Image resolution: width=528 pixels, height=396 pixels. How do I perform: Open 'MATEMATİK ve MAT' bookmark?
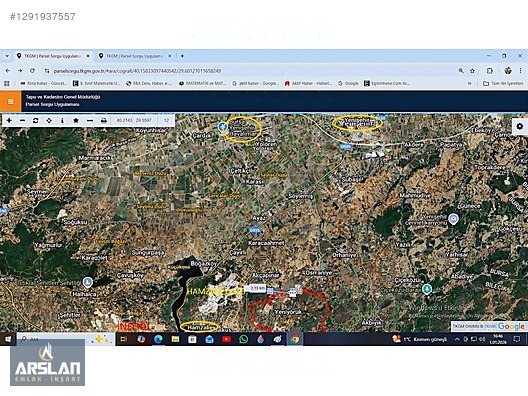(x=202, y=83)
